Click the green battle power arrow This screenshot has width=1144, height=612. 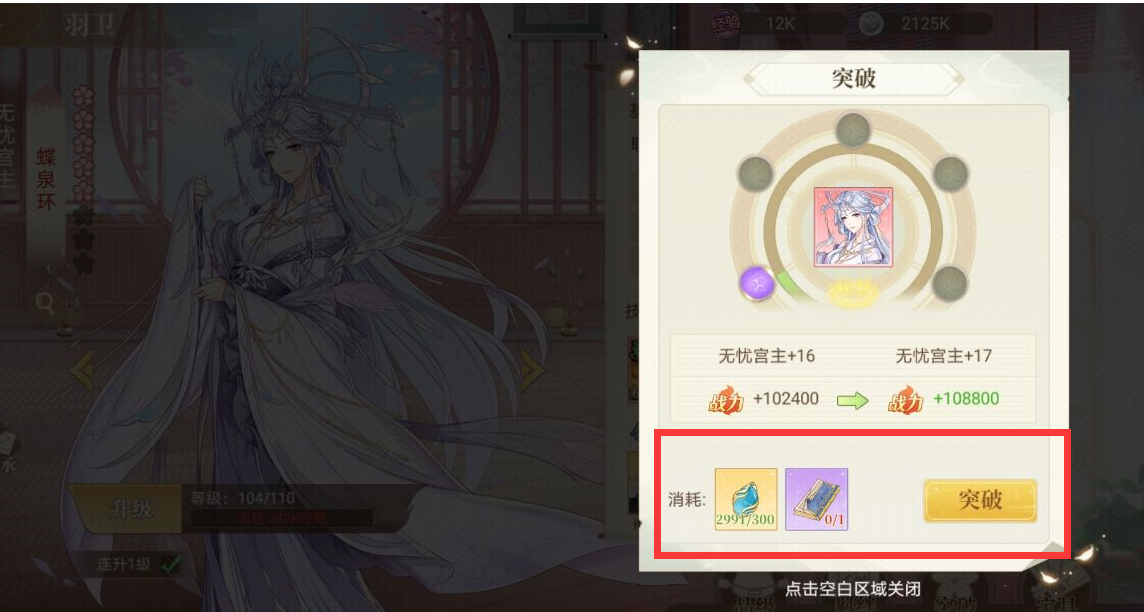coord(852,400)
